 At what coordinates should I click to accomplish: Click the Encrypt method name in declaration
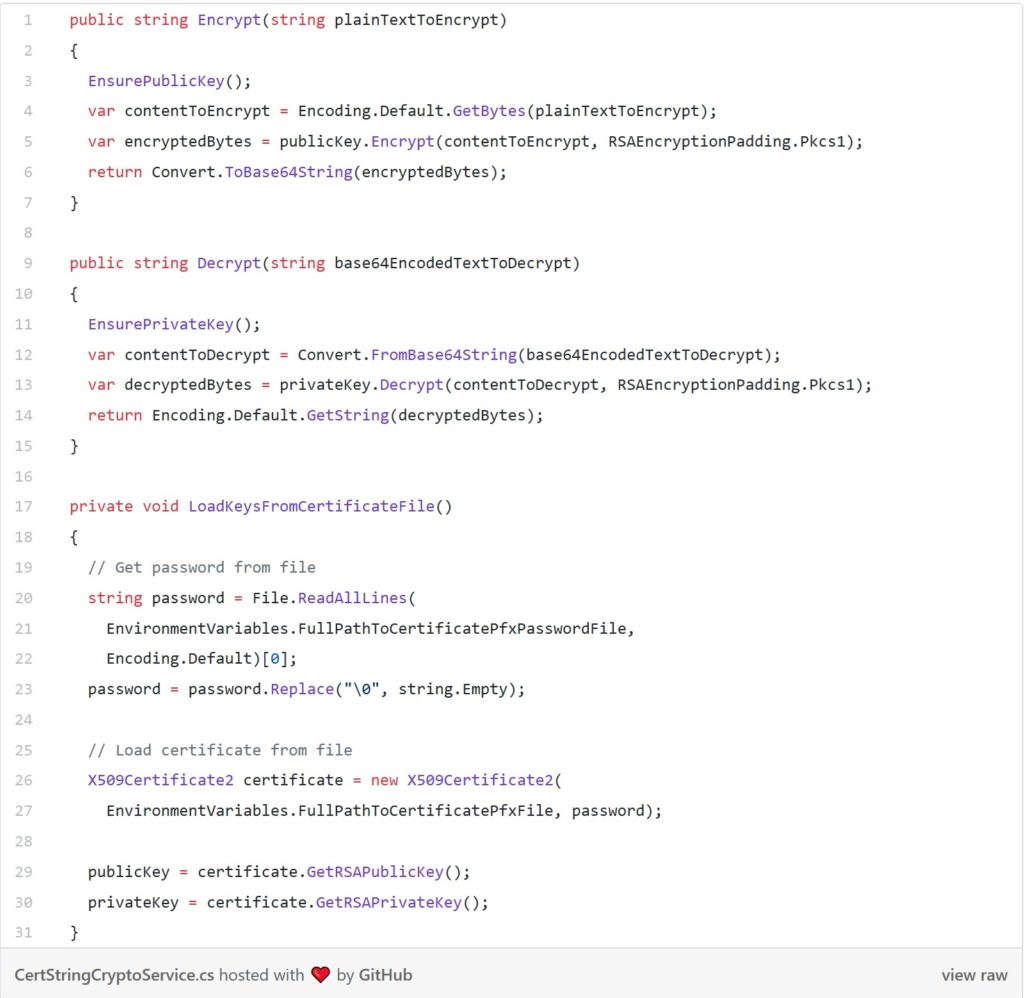(229, 20)
